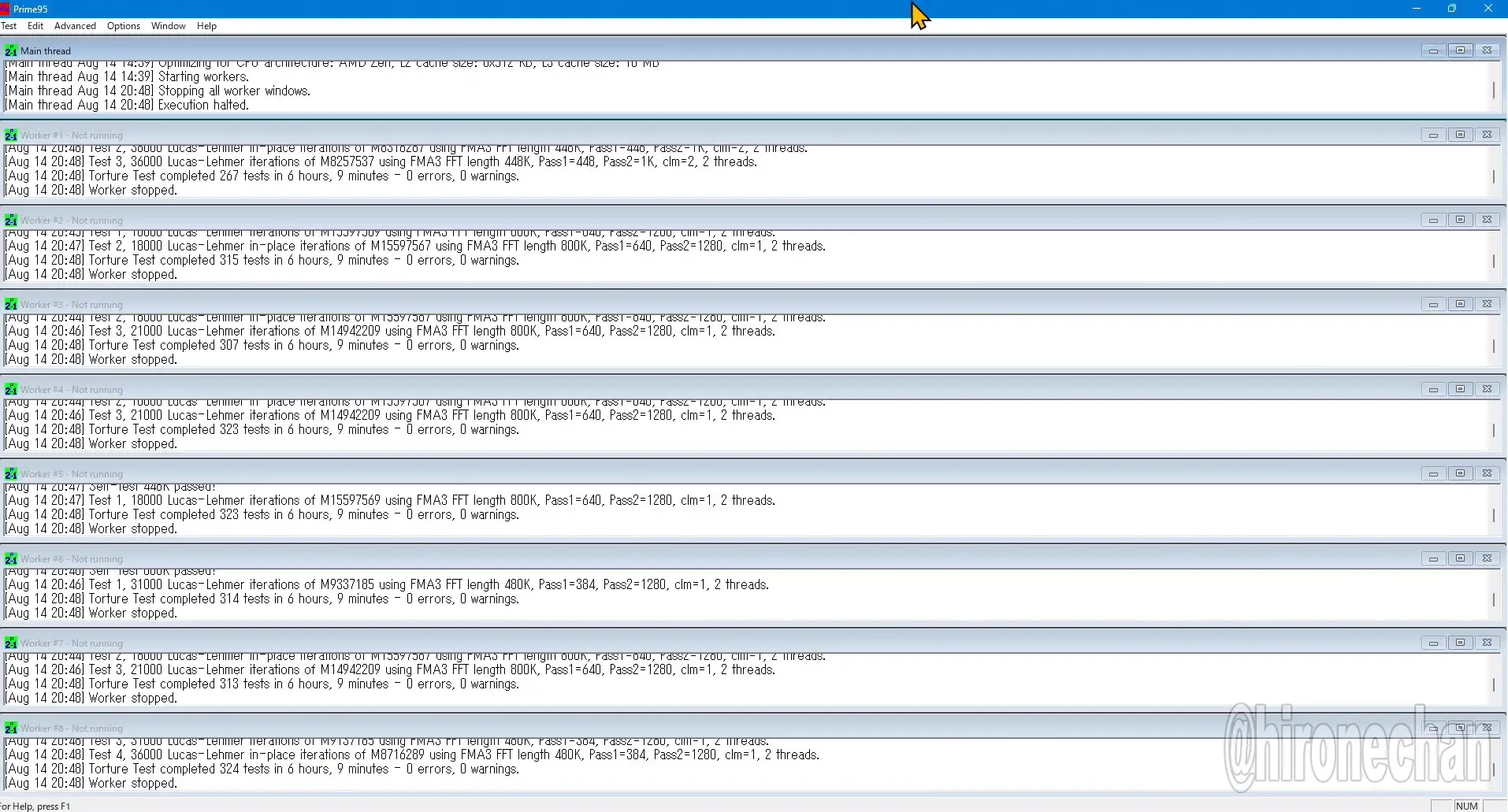The image size is (1508, 812).
Task: Click 'Torture Test completed 324 tests' line
Action: [x=262, y=769]
